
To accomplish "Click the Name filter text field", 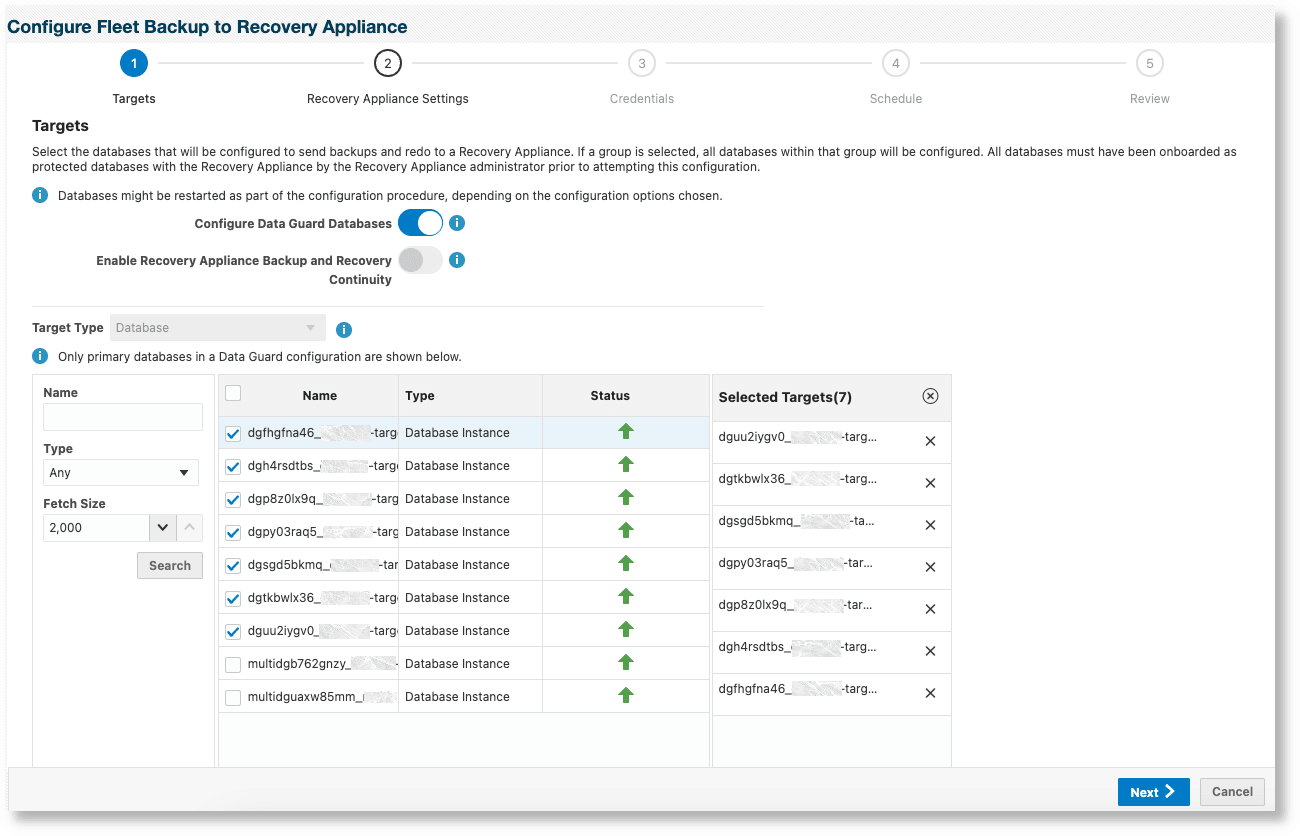I will (x=123, y=417).
